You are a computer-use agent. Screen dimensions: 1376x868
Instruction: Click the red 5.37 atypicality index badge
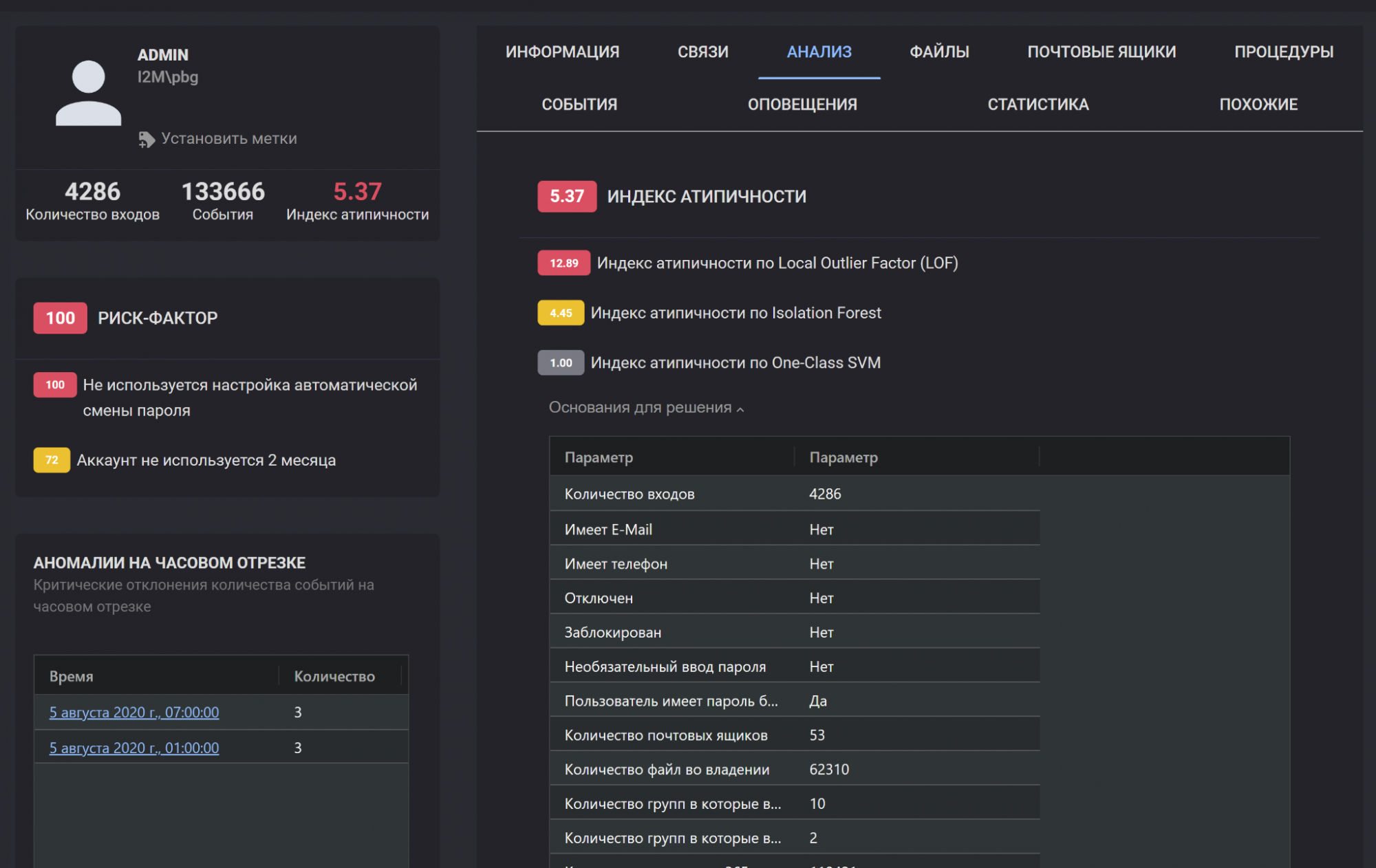click(566, 197)
